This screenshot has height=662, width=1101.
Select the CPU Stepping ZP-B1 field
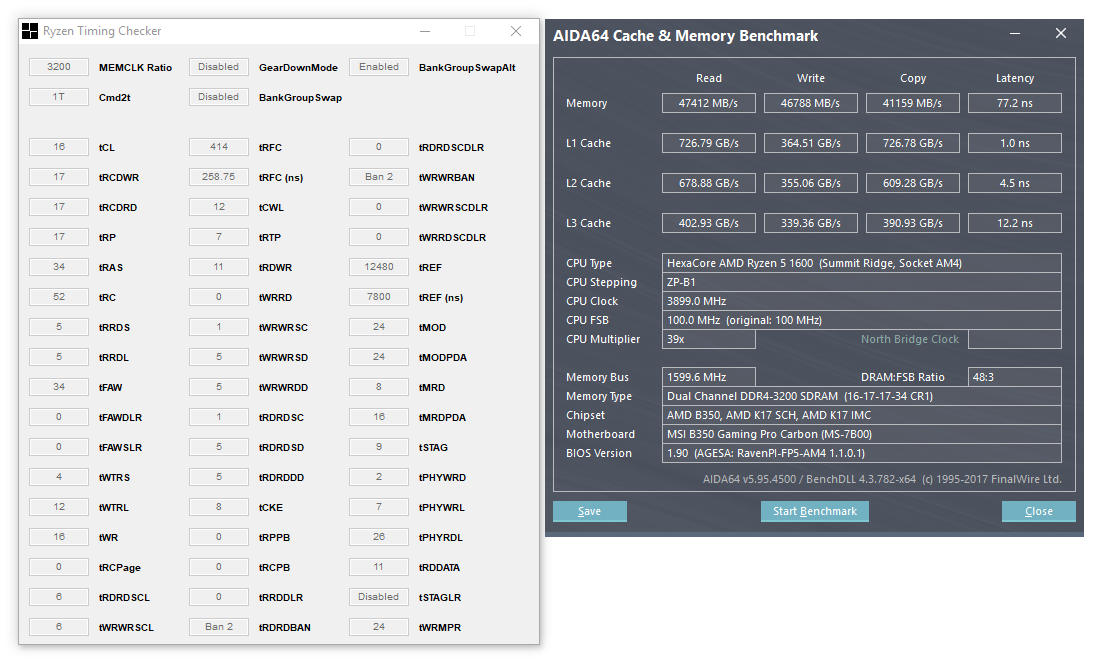pyautogui.click(x=862, y=282)
